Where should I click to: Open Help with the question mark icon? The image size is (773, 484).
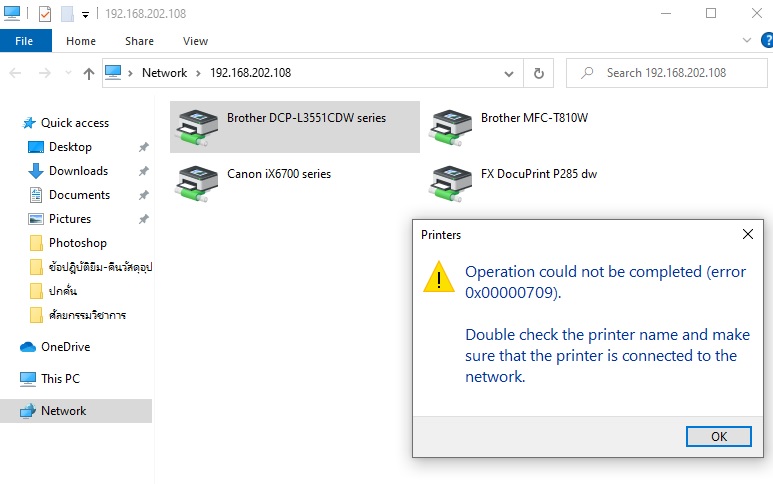point(767,40)
